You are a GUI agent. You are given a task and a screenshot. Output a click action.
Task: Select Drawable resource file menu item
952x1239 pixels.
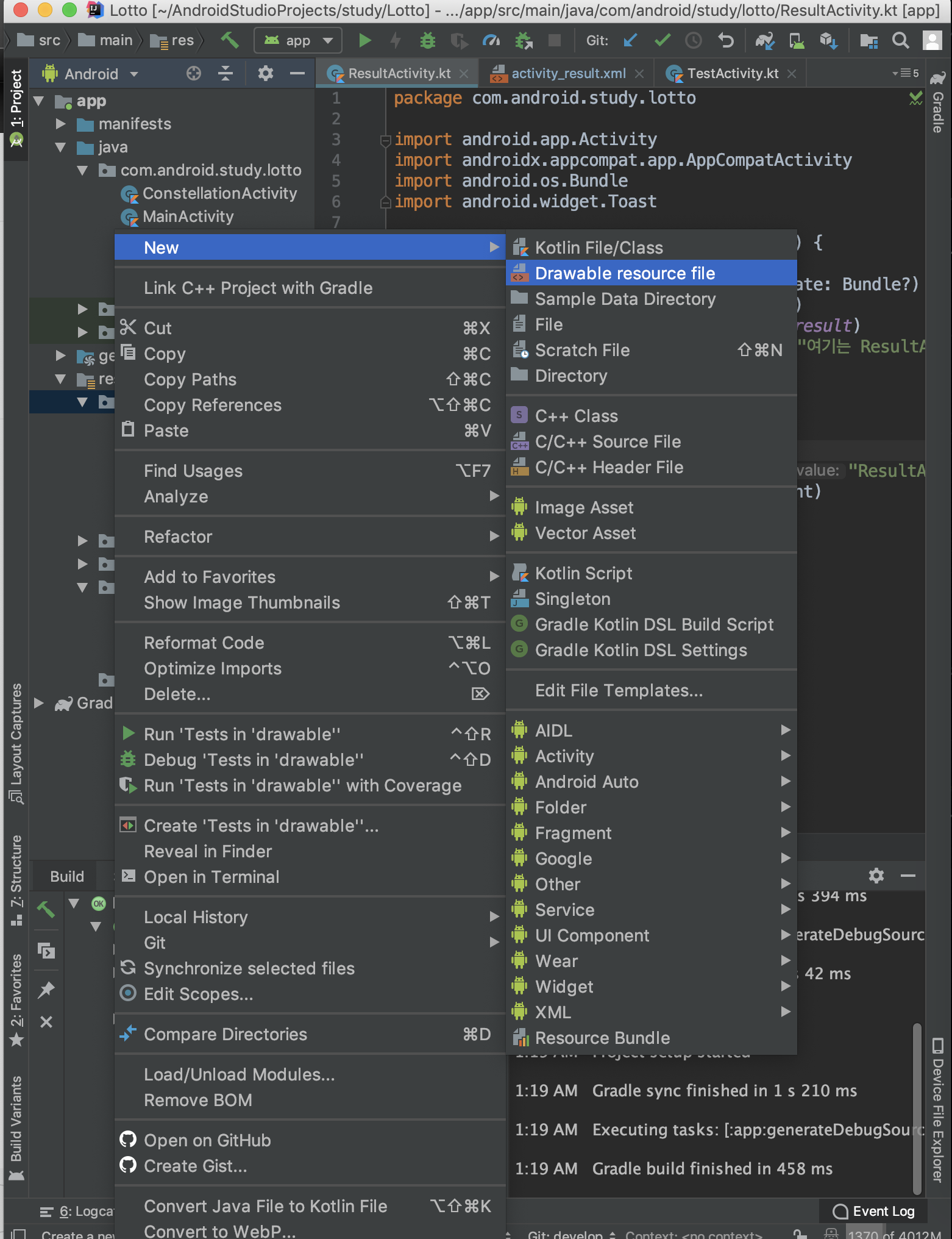[x=652, y=273]
